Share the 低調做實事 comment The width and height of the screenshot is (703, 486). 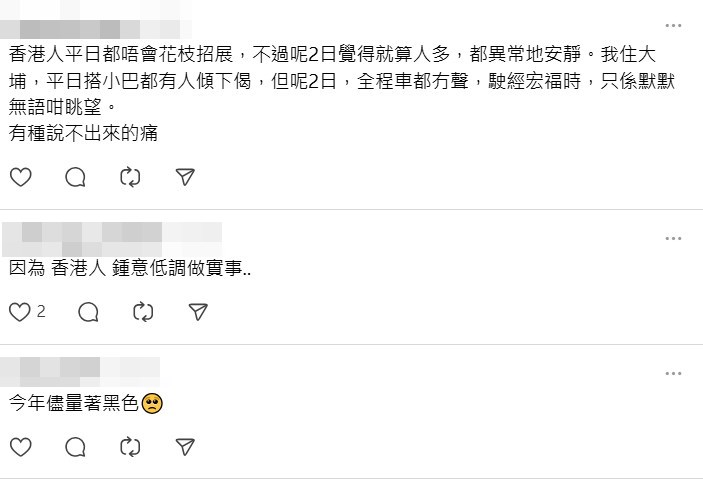point(198,312)
